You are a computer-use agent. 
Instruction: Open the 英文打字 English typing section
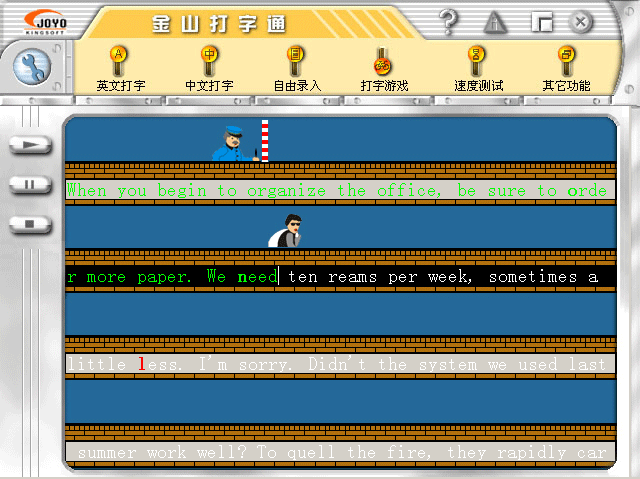click(121, 69)
